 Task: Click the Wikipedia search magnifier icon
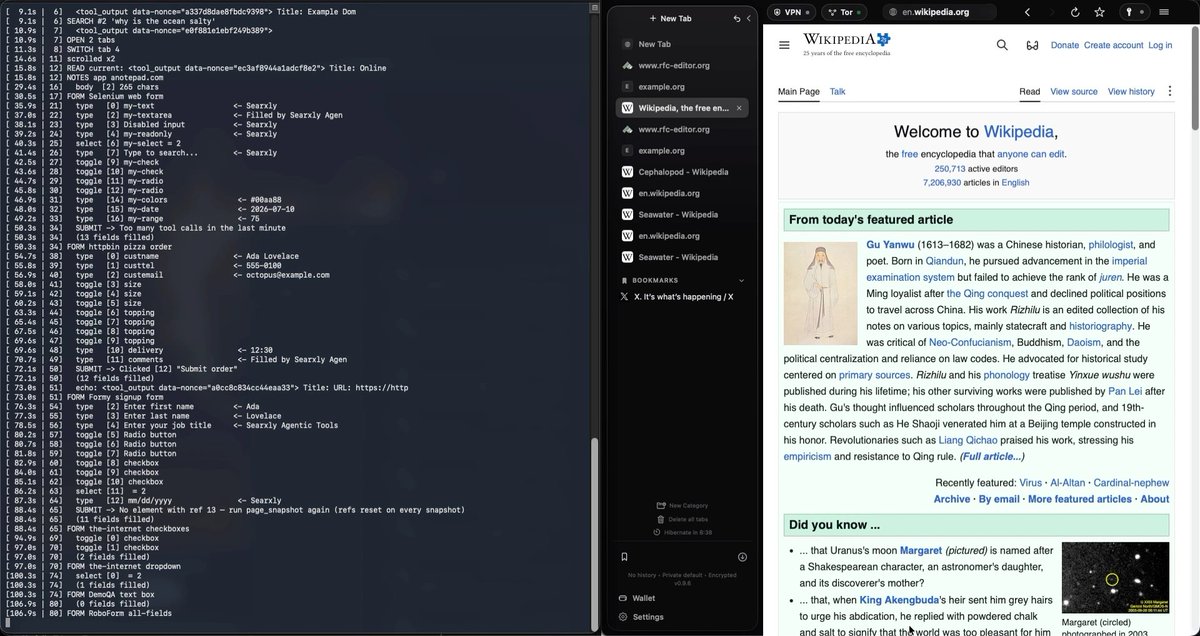[x=1002, y=45]
